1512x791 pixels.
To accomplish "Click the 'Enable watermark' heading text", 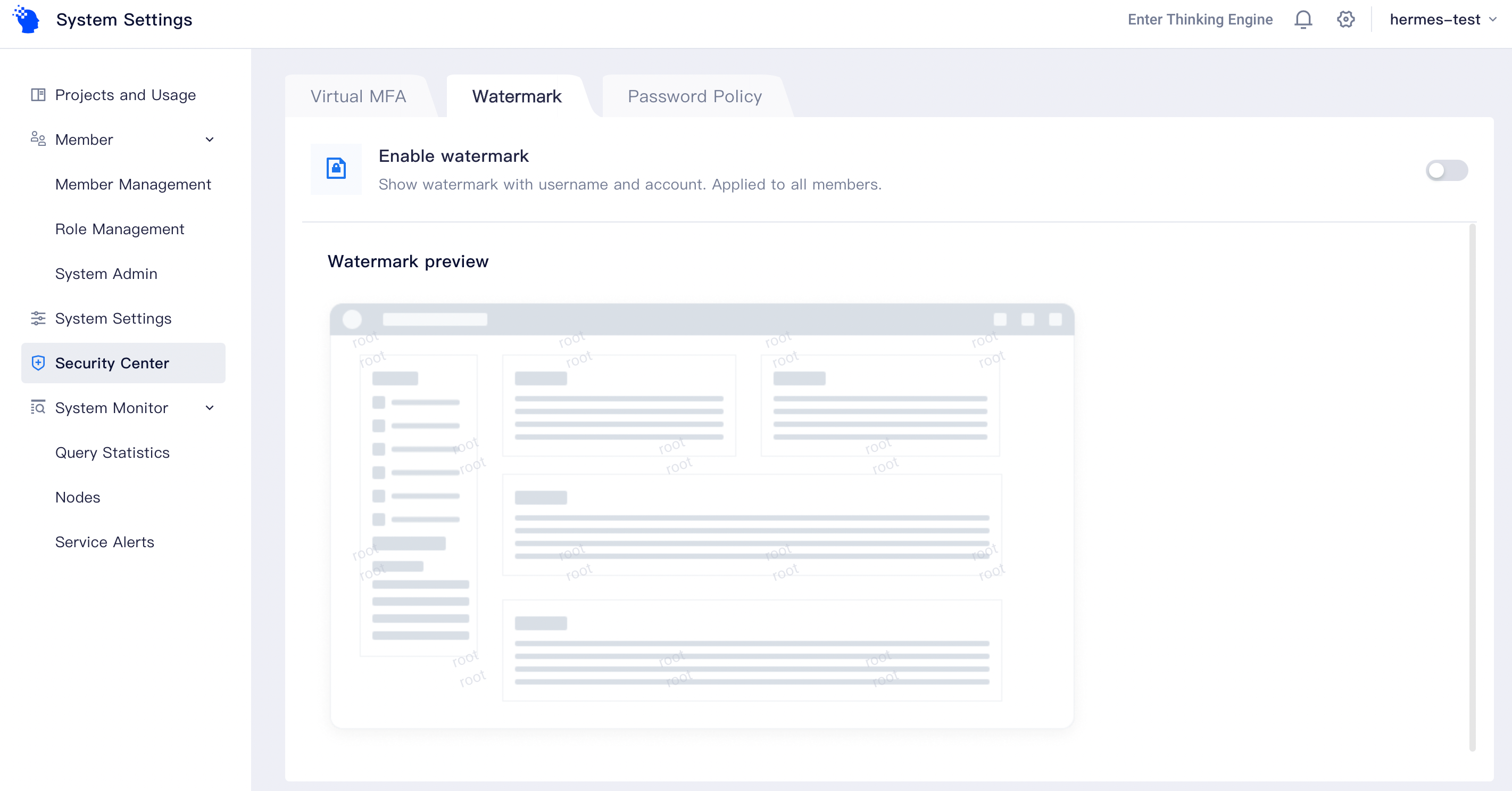I will click(x=454, y=156).
